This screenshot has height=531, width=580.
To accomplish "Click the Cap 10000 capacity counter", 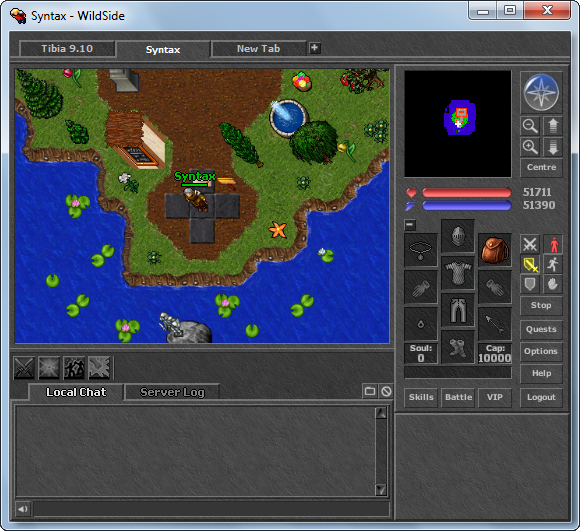I will coord(495,354).
